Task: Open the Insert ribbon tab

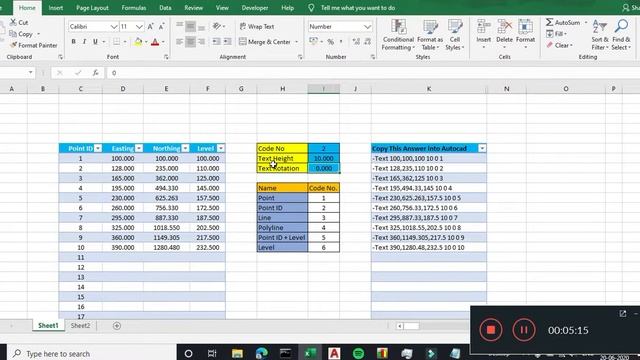Action: (56, 8)
